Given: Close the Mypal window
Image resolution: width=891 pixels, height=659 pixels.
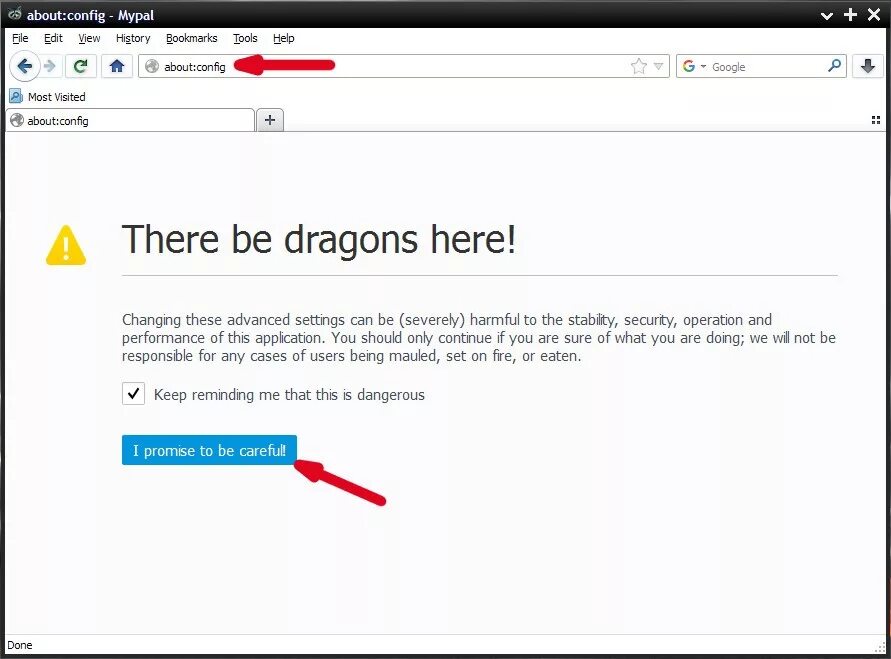Looking at the screenshot, I should [x=874, y=15].
